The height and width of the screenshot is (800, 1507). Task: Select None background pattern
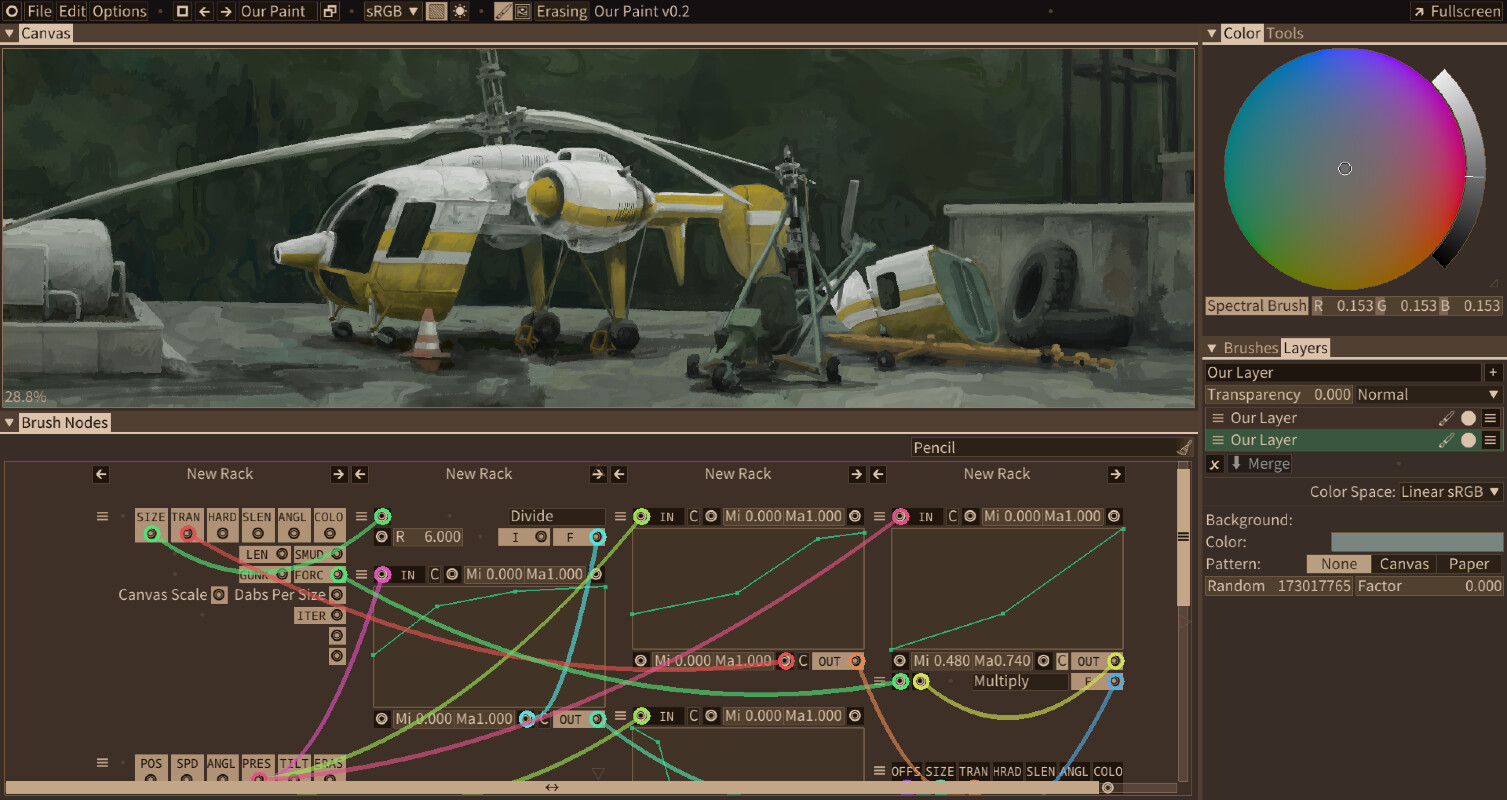tap(1338, 564)
